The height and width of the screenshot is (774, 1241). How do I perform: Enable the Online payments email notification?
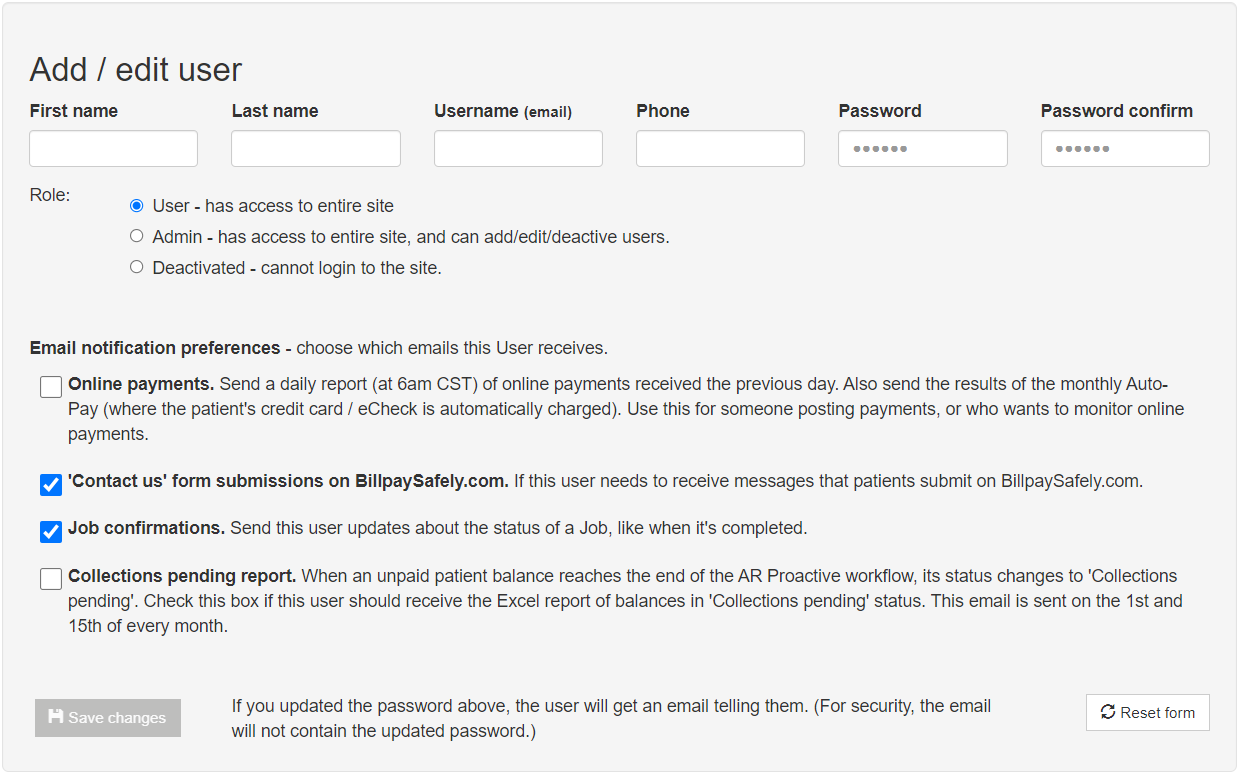(50, 386)
